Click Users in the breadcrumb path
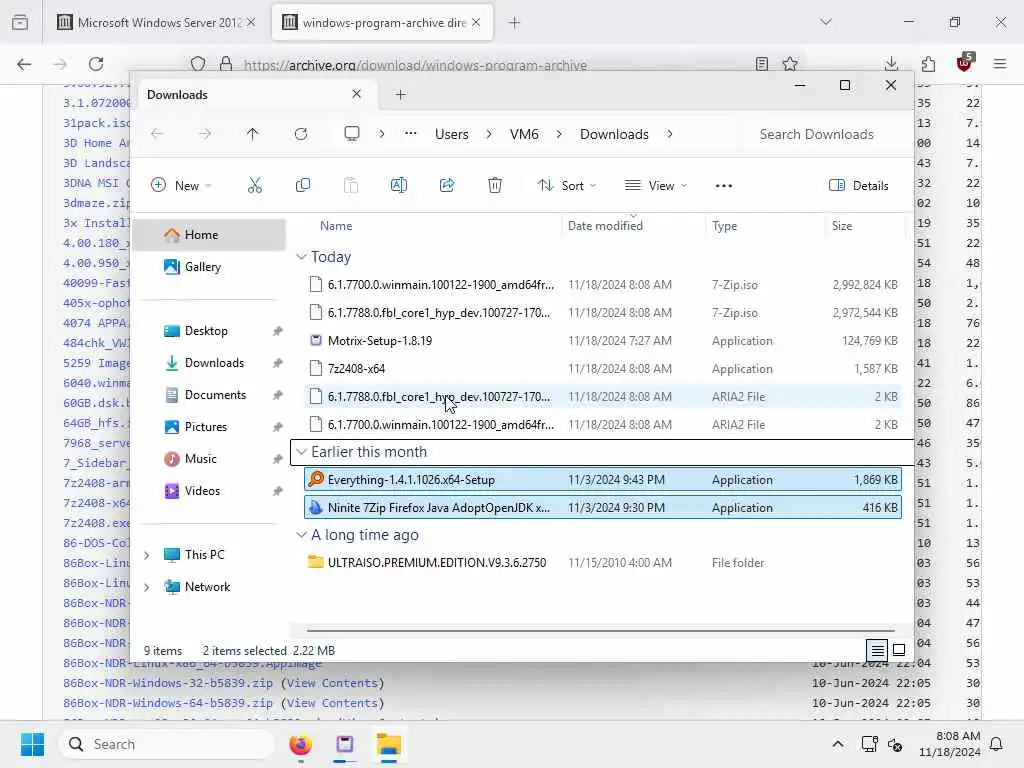Viewport: 1024px width, 768px height. pyautogui.click(x=452, y=134)
